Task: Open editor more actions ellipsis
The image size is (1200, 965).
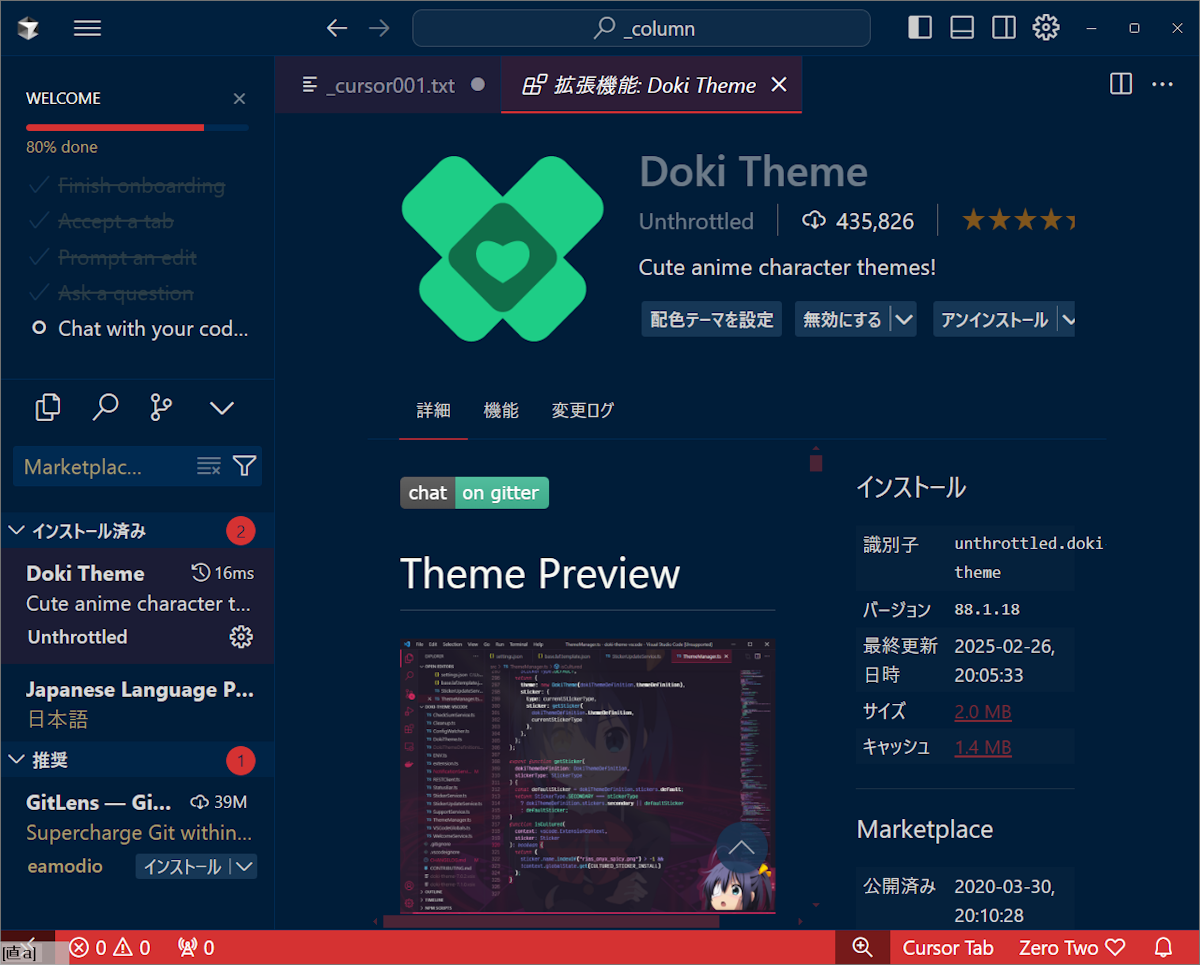Action: pos(1162,84)
